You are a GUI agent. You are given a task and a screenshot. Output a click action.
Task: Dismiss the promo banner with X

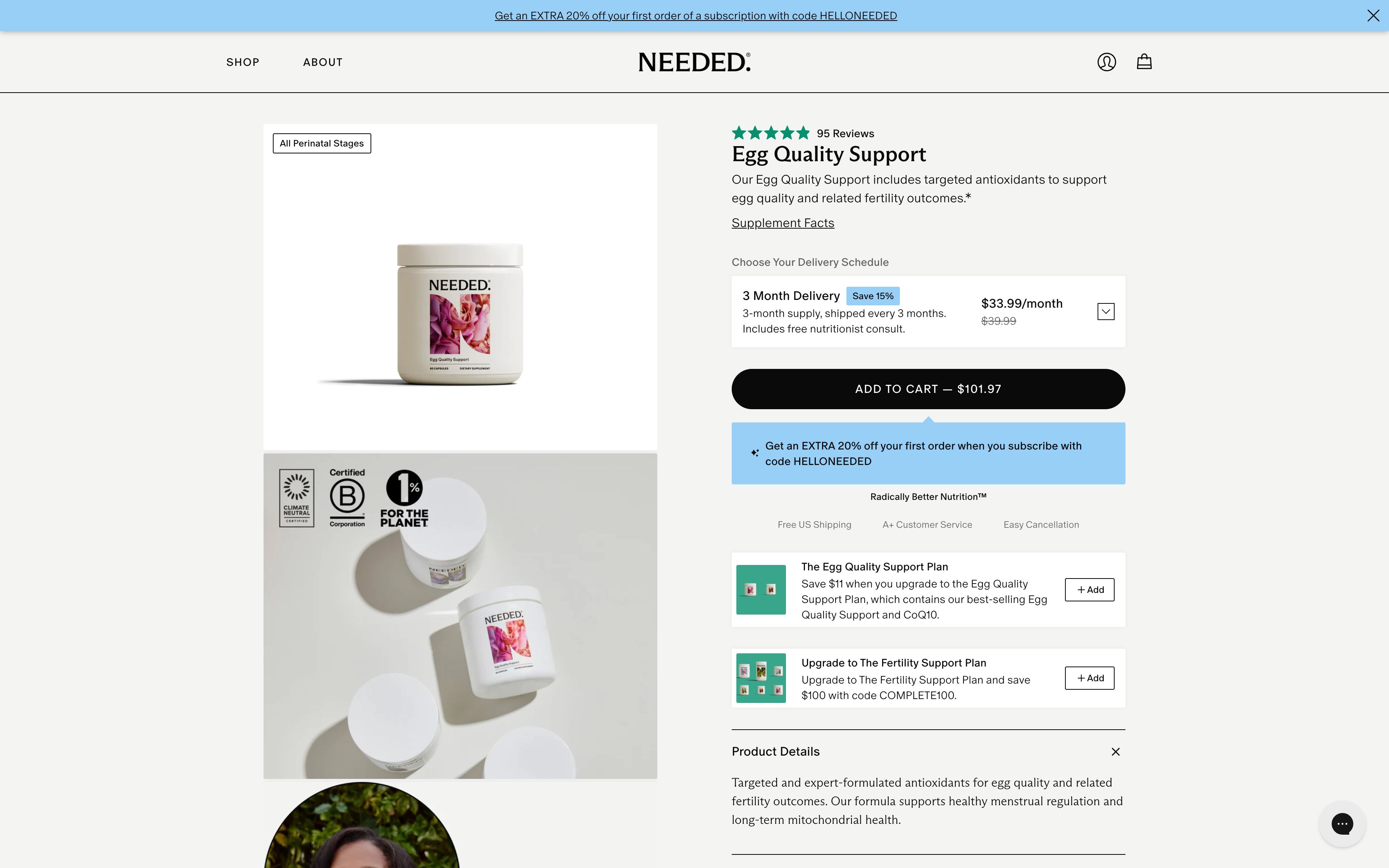pyautogui.click(x=1373, y=15)
